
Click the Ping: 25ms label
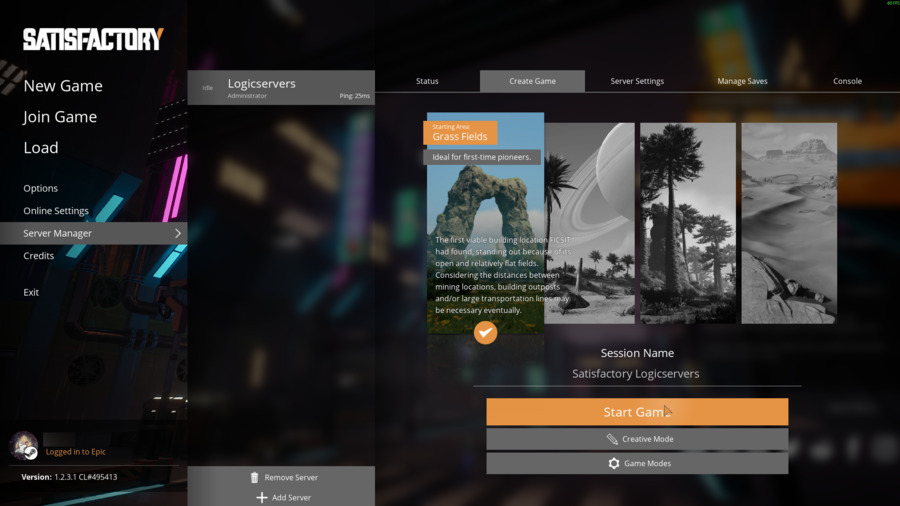point(354,96)
